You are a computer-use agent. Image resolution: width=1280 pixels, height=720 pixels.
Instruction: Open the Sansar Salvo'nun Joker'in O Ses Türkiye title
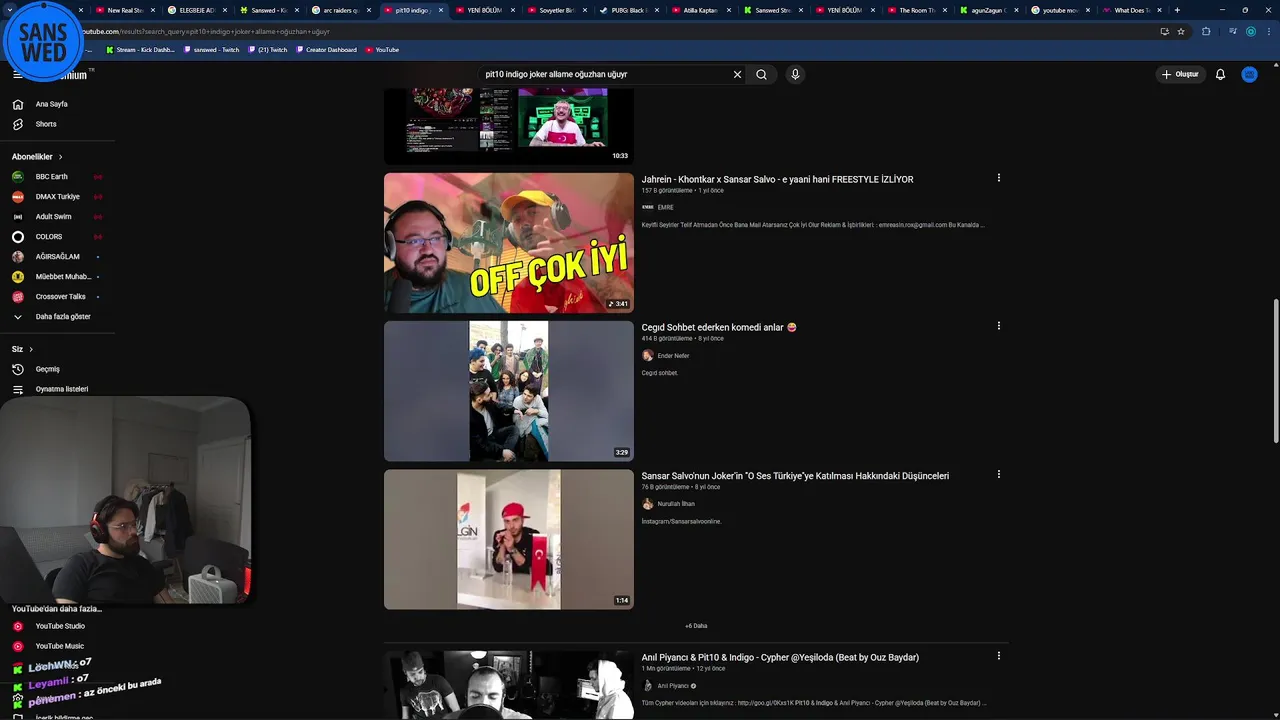(x=795, y=476)
